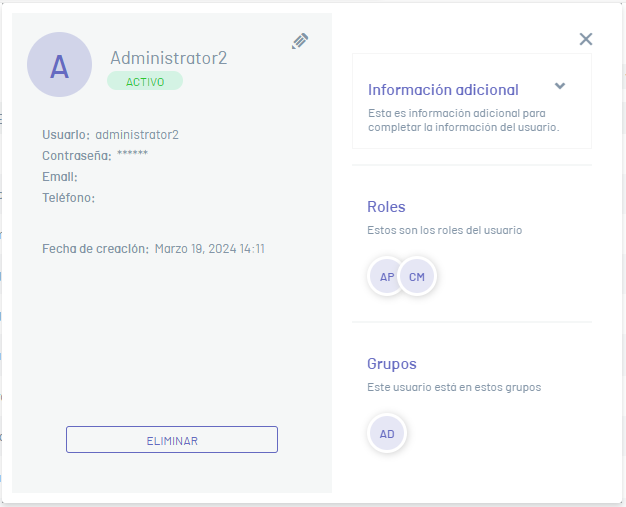Click the ACTIVO status badge
Screen dimensions: 626x507
point(145,81)
